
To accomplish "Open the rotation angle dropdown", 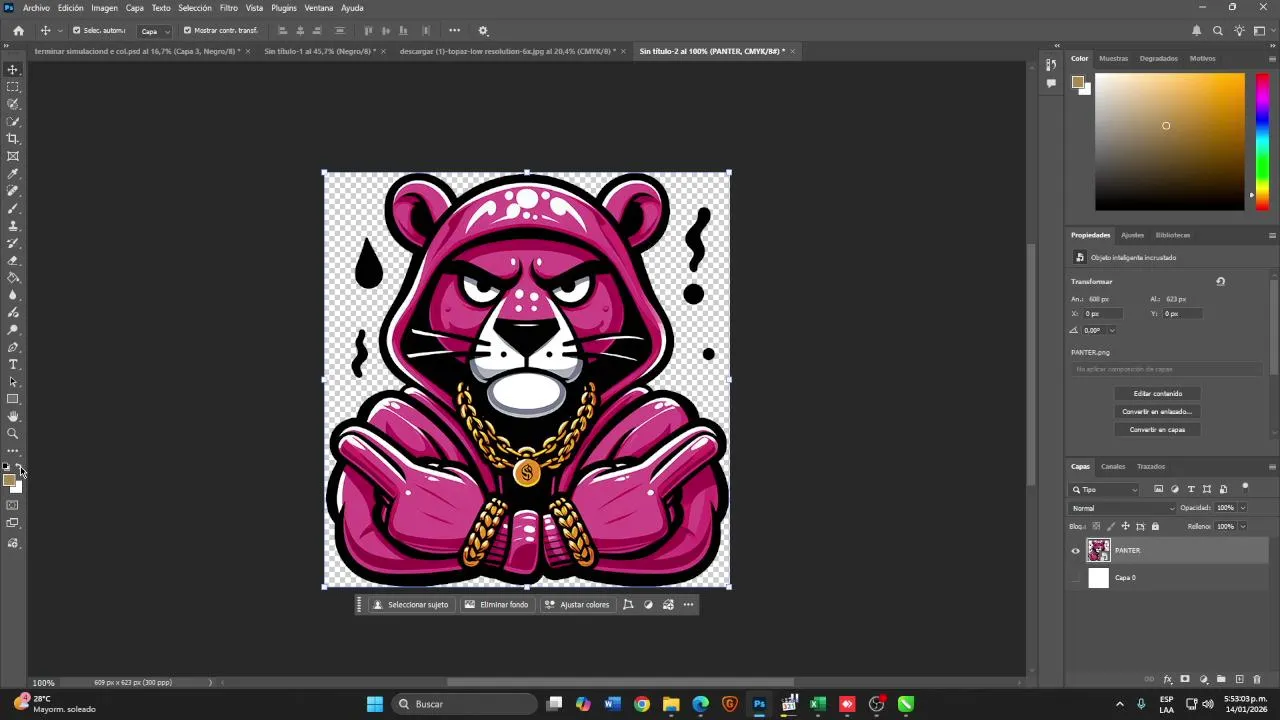I will [x=1111, y=330].
